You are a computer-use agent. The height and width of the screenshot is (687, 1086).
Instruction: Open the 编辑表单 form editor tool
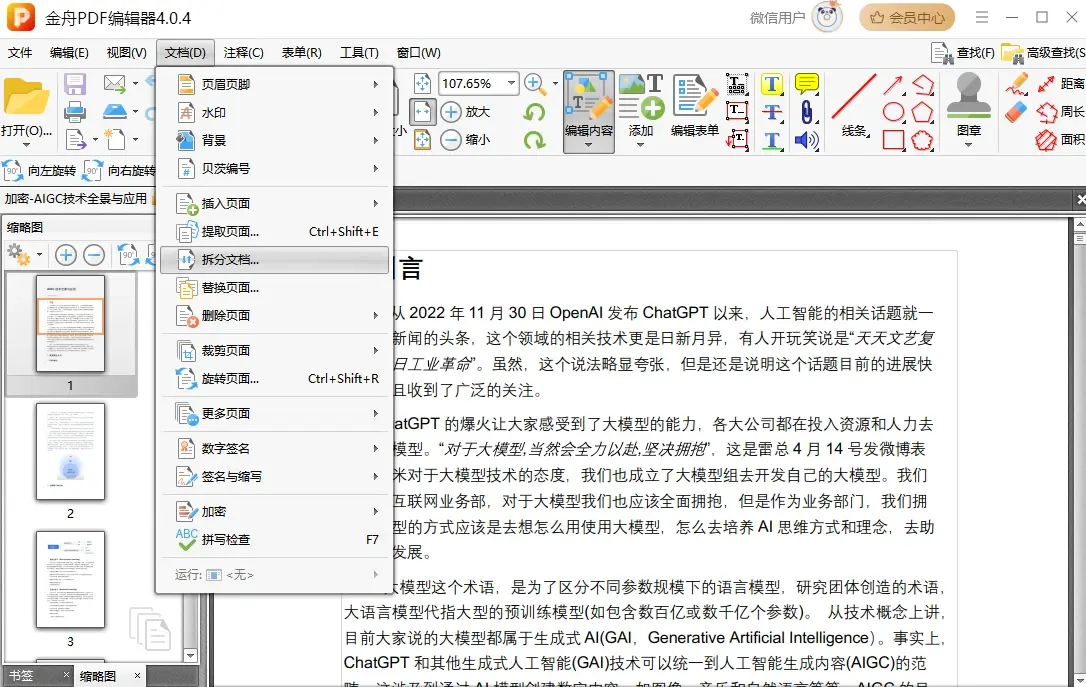695,106
